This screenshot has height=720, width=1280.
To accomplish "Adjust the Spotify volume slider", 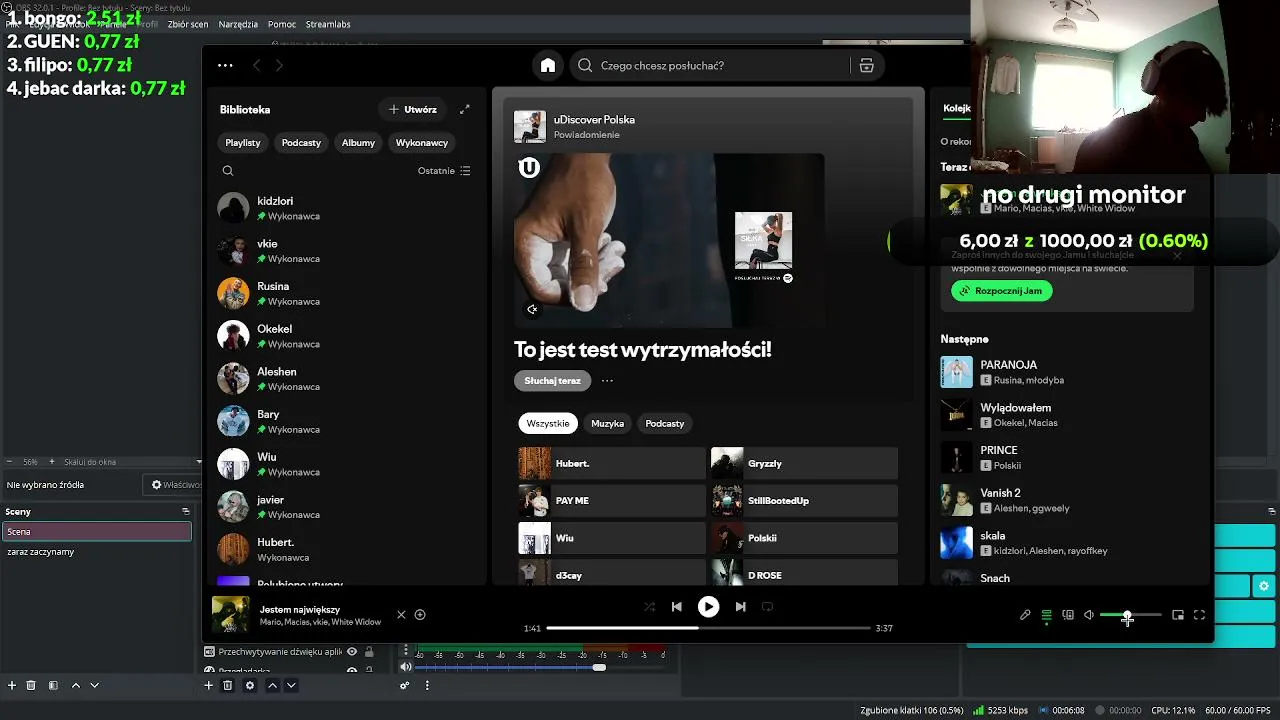I will pyautogui.click(x=1131, y=615).
